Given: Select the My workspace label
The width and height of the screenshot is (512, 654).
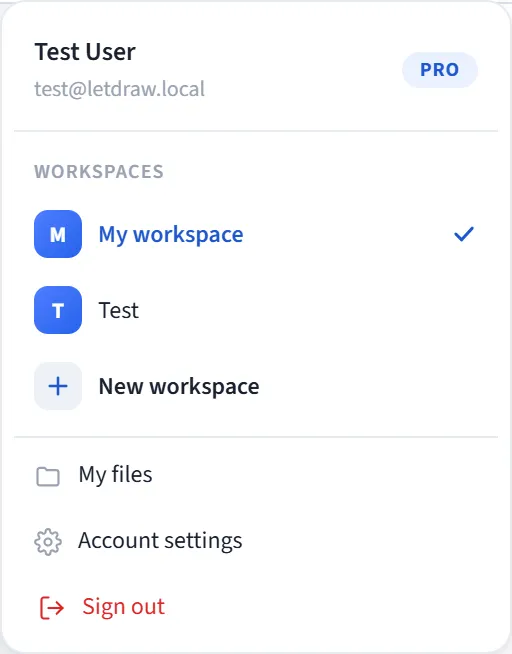Looking at the screenshot, I should coord(171,235).
